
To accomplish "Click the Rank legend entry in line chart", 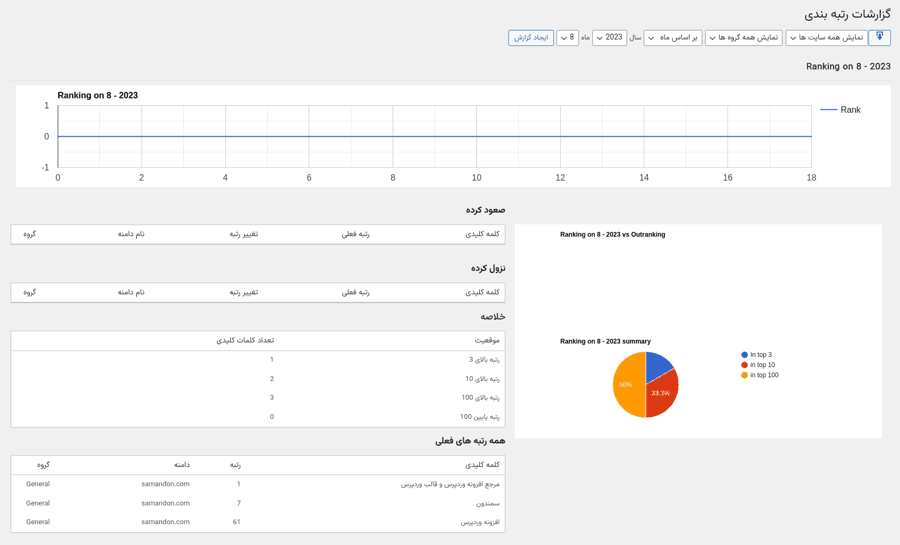I will (841, 110).
